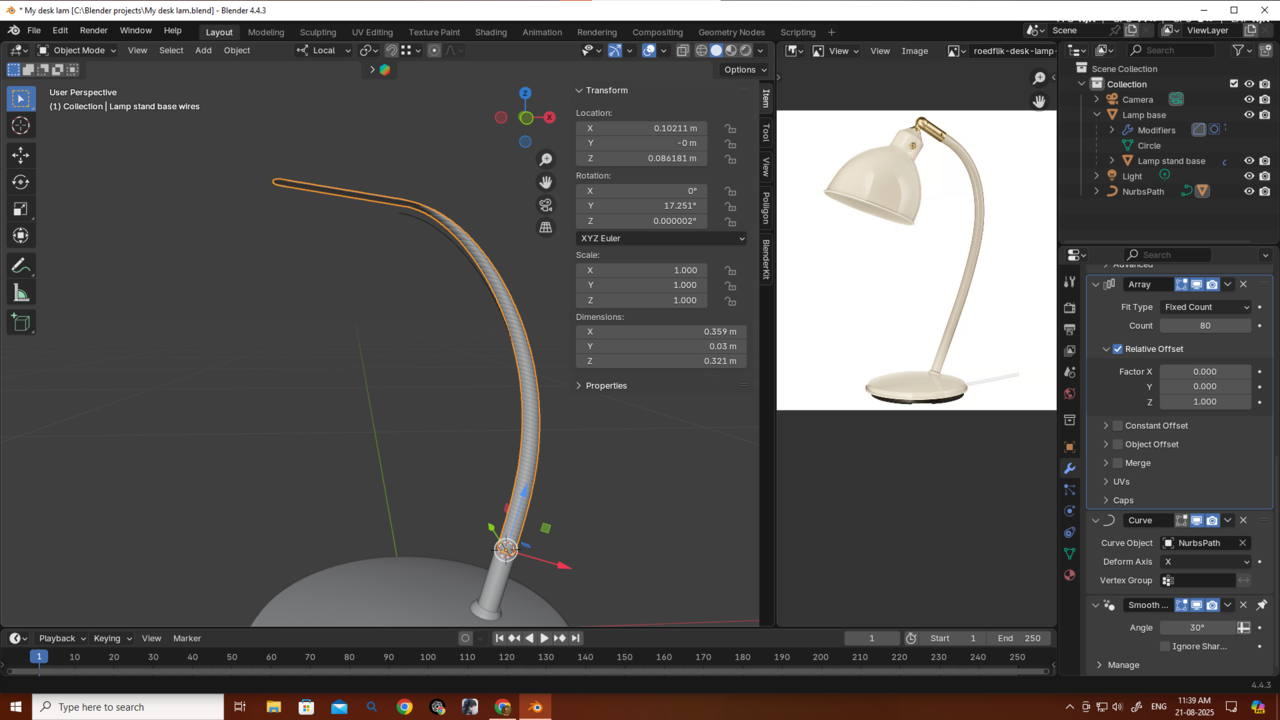Image resolution: width=1280 pixels, height=720 pixels.
Task: Select the Move tool in the toolbar
Action: [20, 155]
